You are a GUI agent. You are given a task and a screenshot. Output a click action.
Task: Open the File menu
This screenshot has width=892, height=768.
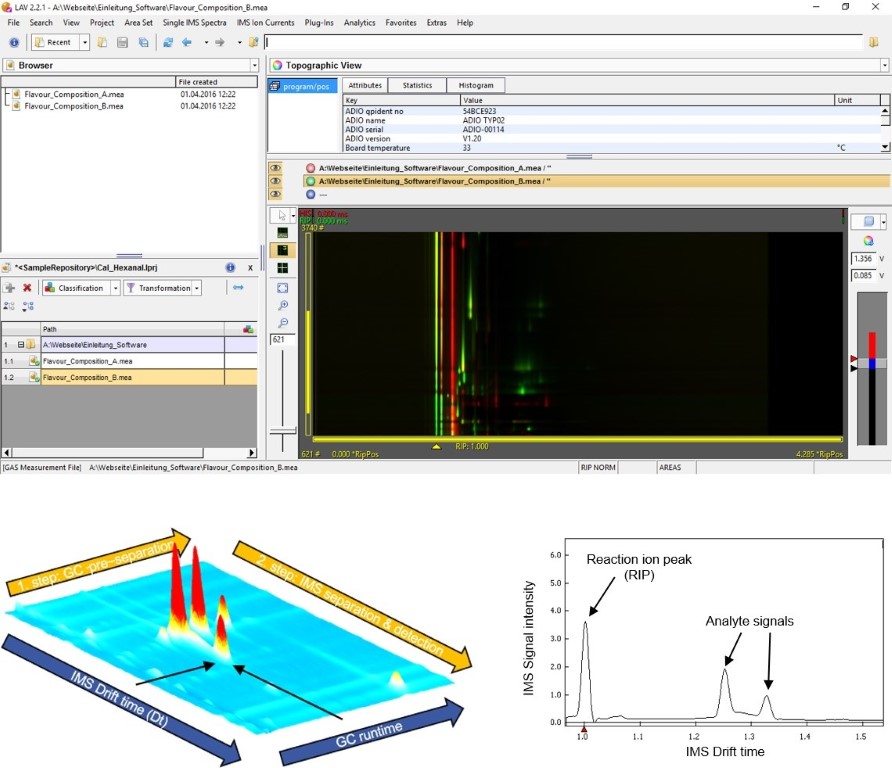14,23
